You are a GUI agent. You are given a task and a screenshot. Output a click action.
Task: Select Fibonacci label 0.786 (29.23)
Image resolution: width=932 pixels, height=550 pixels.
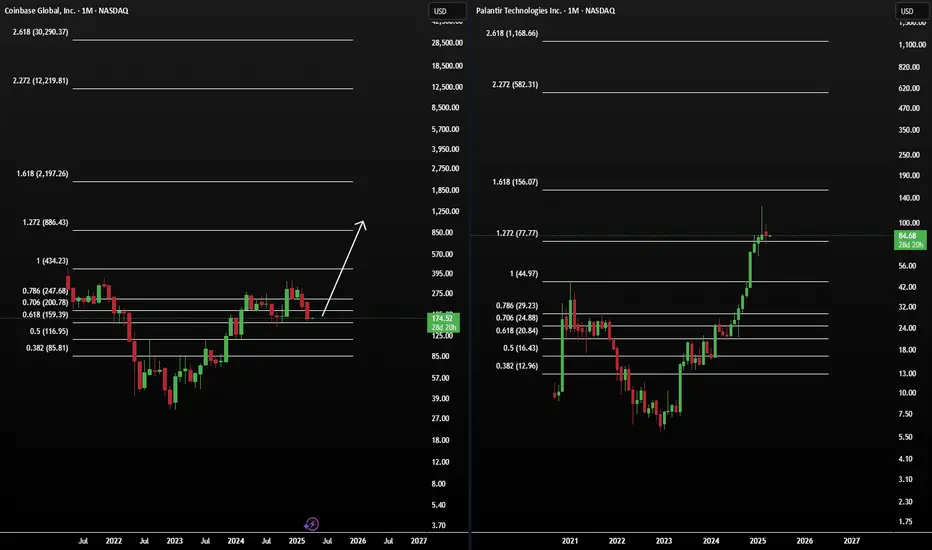pos(517,306)
